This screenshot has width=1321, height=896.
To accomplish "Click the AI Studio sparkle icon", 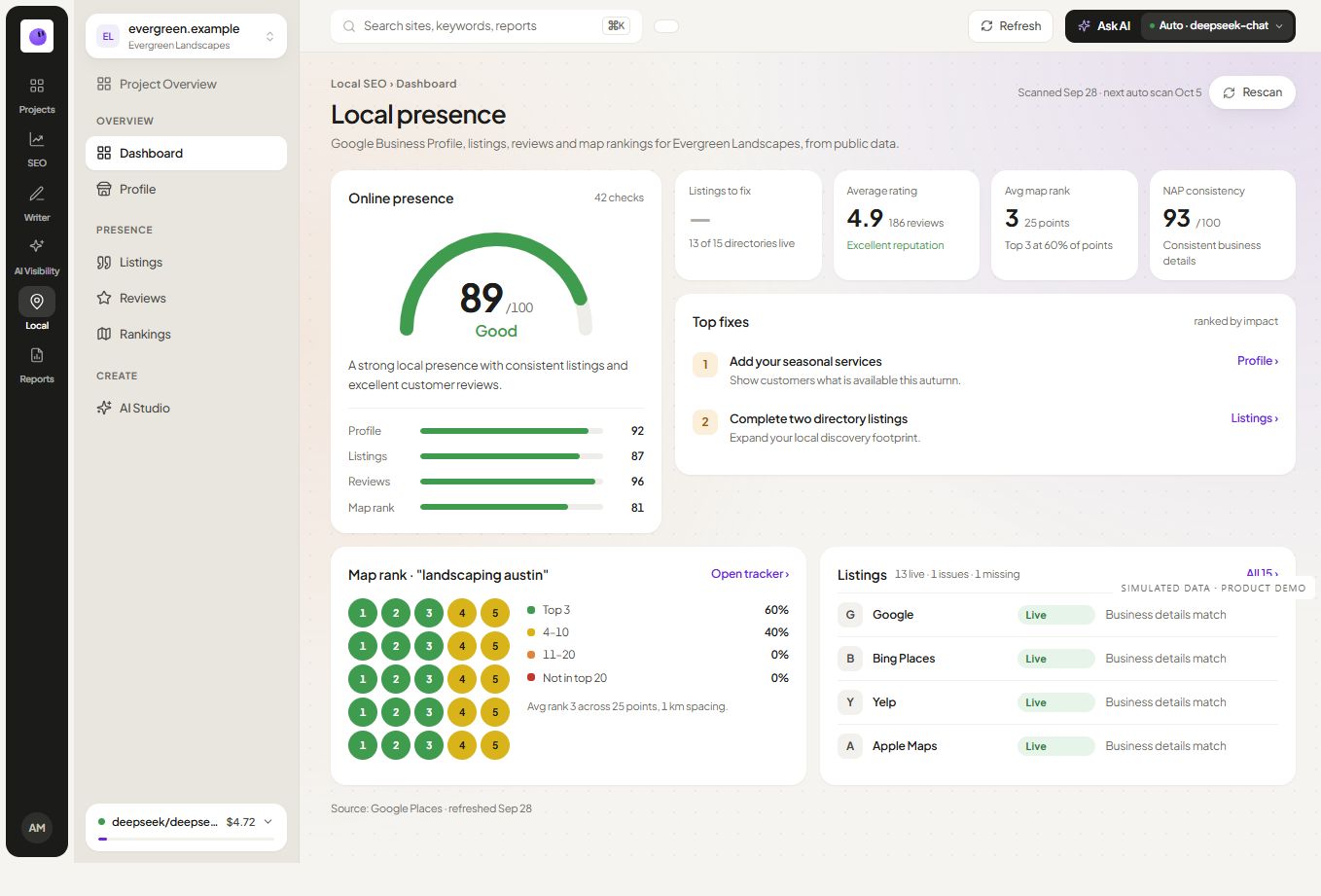I will (x=104, y=408).
